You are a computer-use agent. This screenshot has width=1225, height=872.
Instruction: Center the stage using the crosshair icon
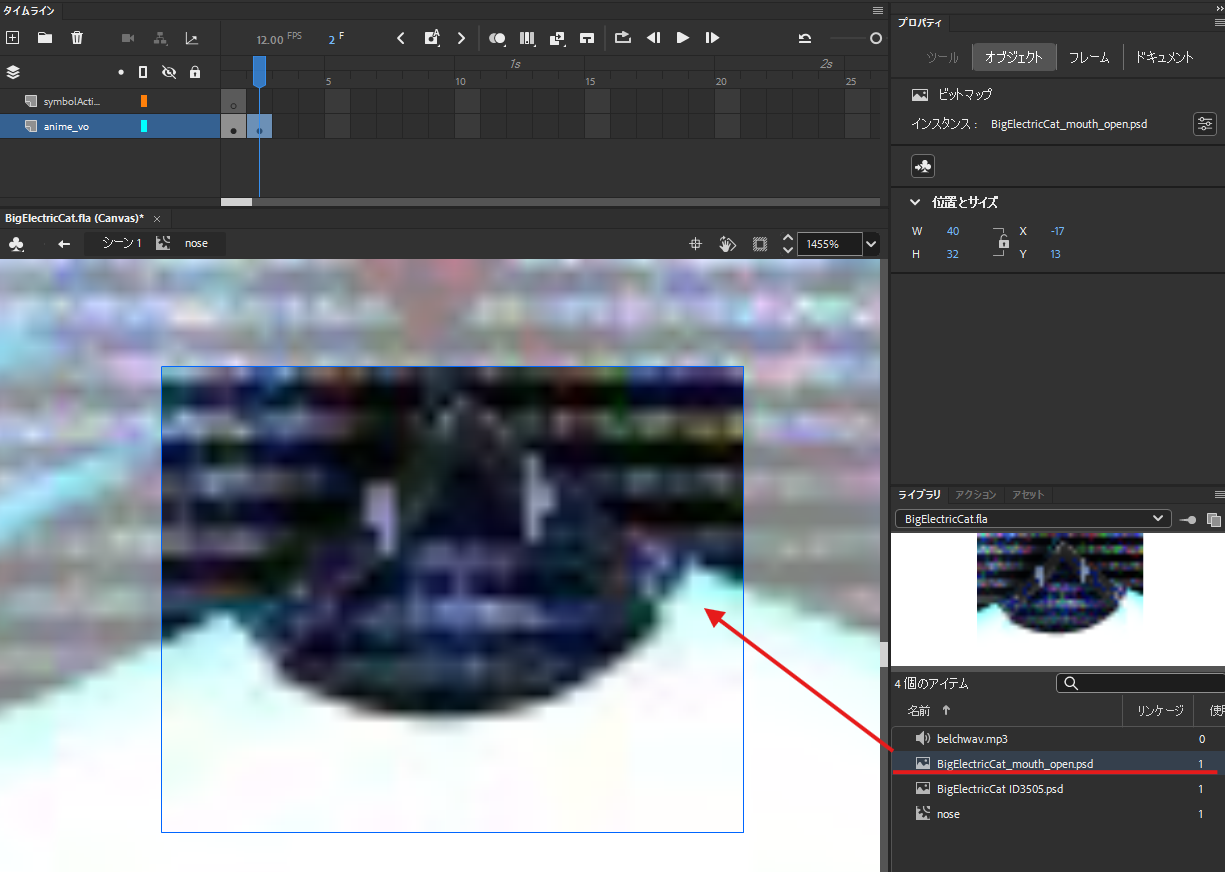pos(695,244)
